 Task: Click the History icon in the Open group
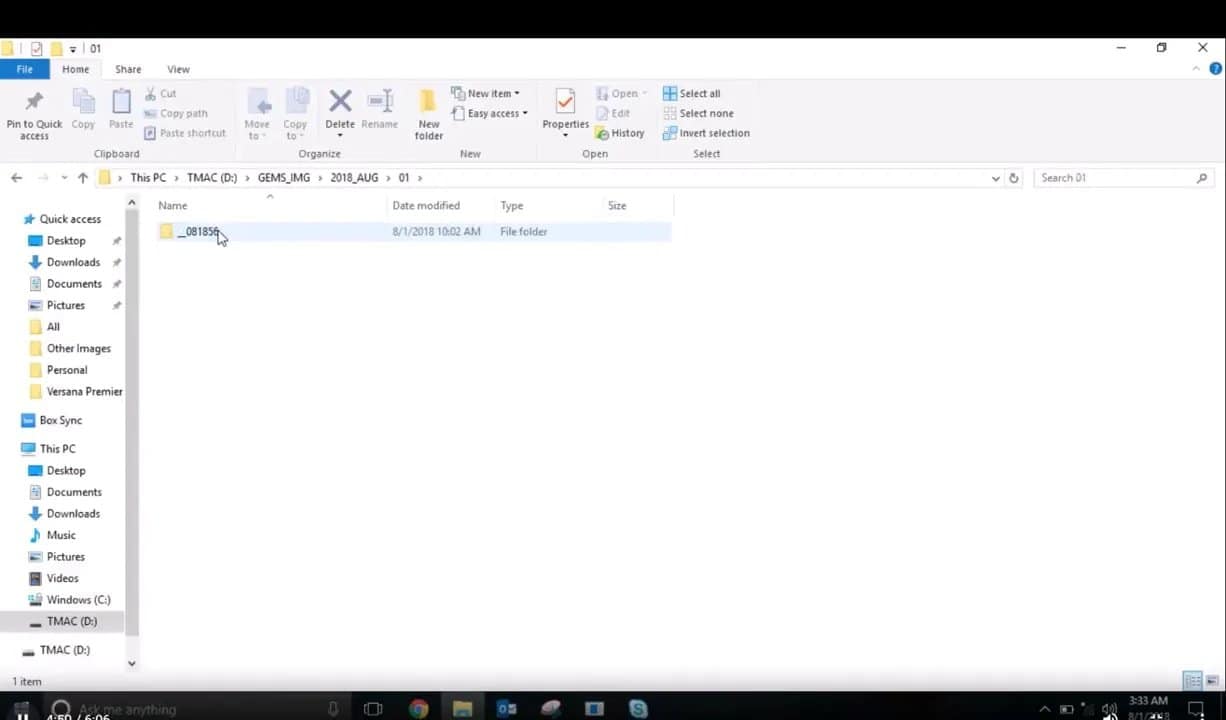(x=621, y=133)
